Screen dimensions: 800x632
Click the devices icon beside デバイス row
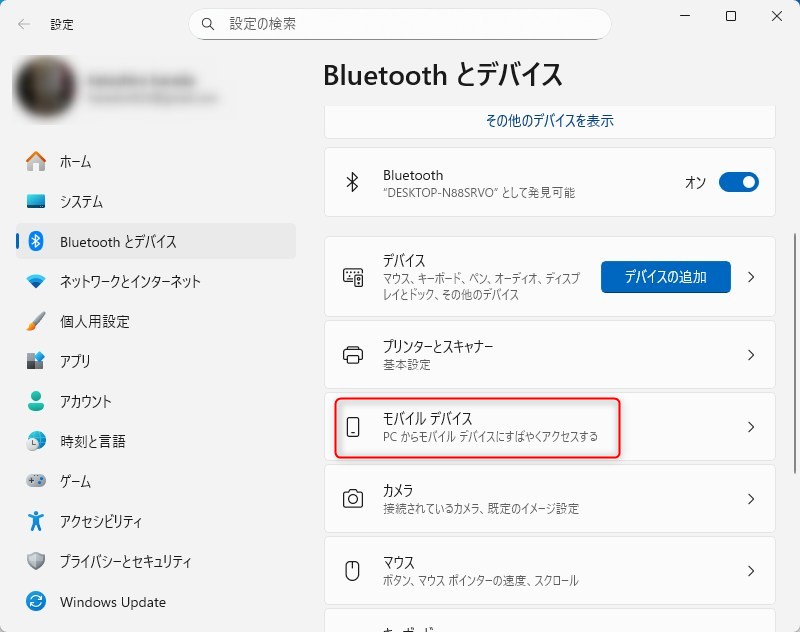pos(352,277)
